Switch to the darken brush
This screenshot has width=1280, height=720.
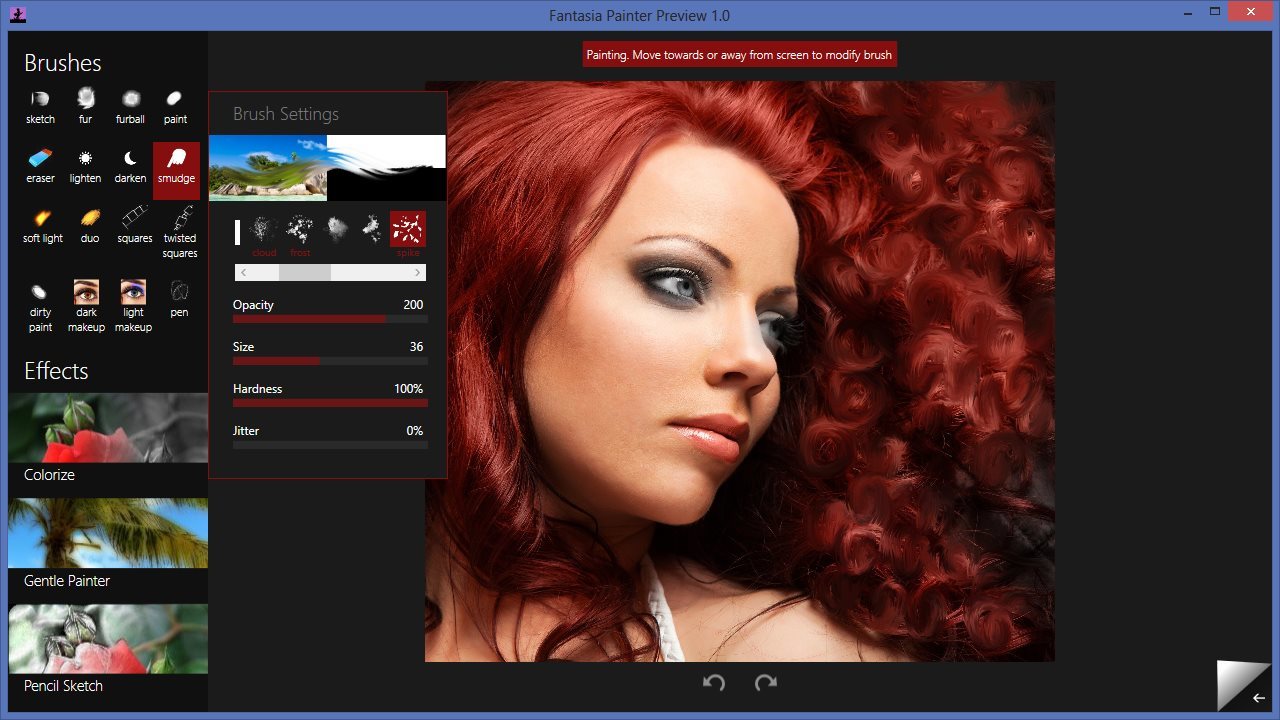click(x=130, y=166)
